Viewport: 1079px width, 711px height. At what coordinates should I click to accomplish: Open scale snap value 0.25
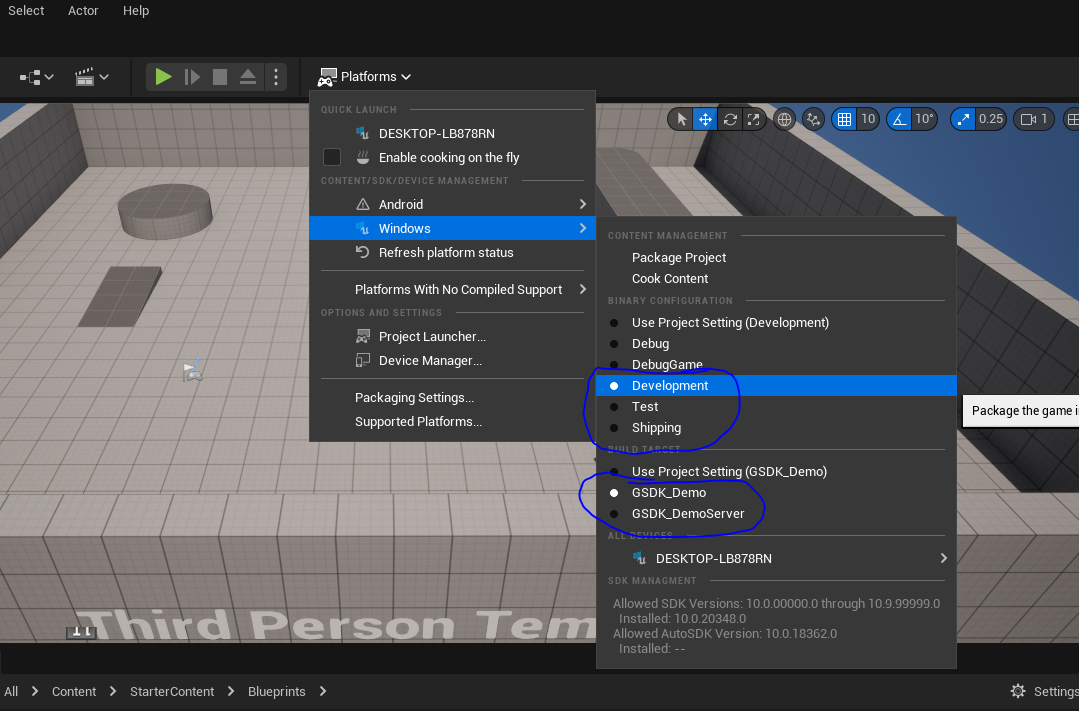[991, 119]
